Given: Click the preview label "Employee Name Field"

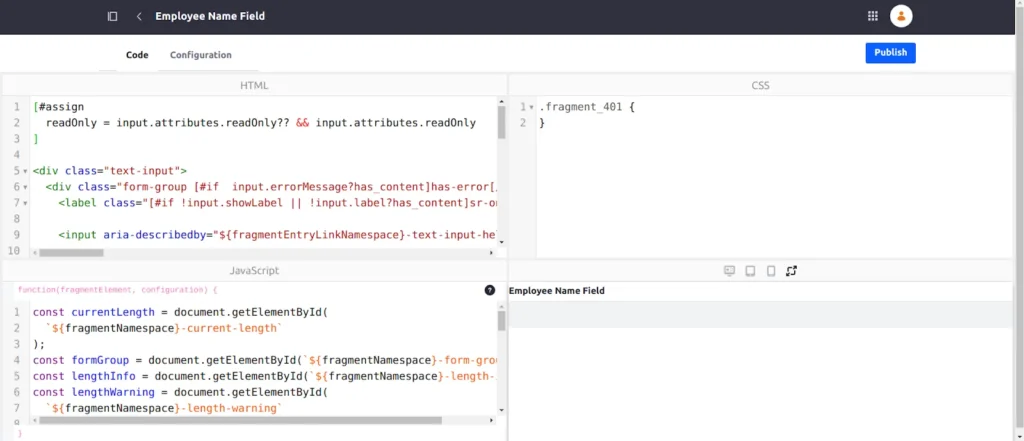Looking at the screenshot, I should [556, 291].
